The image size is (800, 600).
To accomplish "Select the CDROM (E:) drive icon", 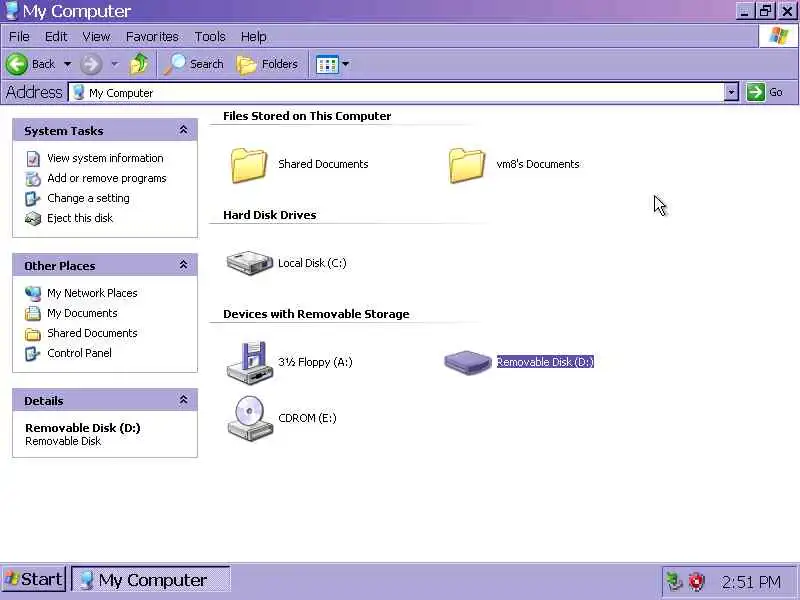I will [x=249, y=418].
